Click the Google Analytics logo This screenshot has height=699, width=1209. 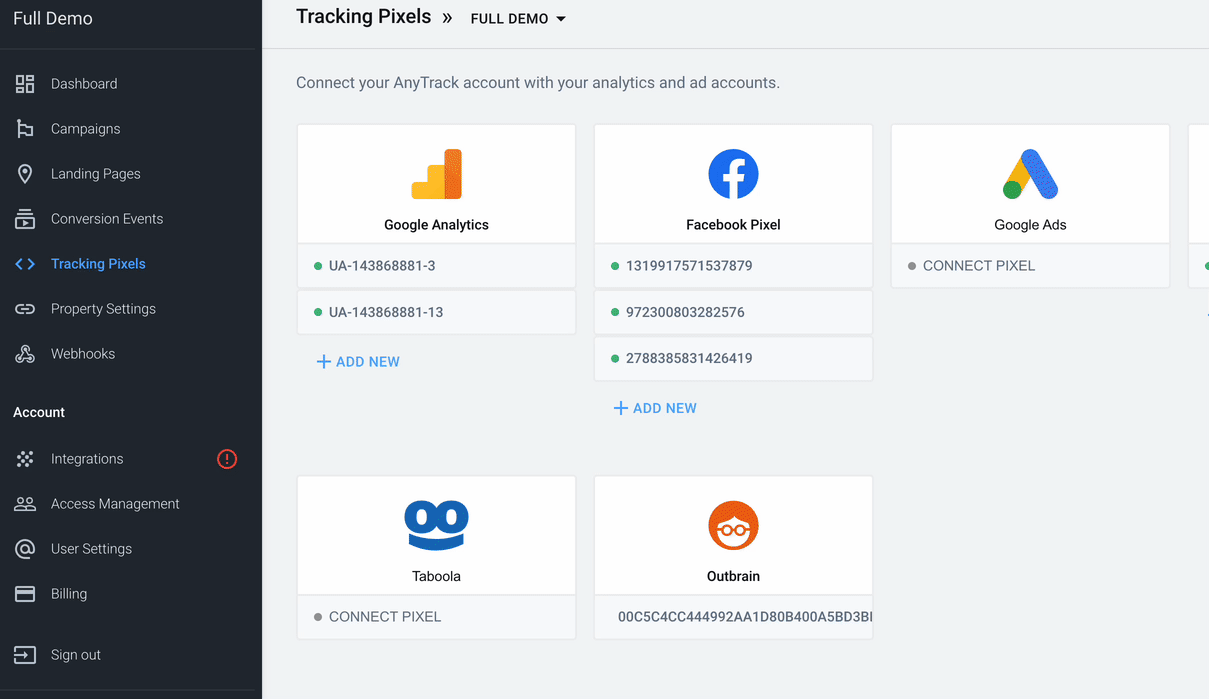(436, 174)
